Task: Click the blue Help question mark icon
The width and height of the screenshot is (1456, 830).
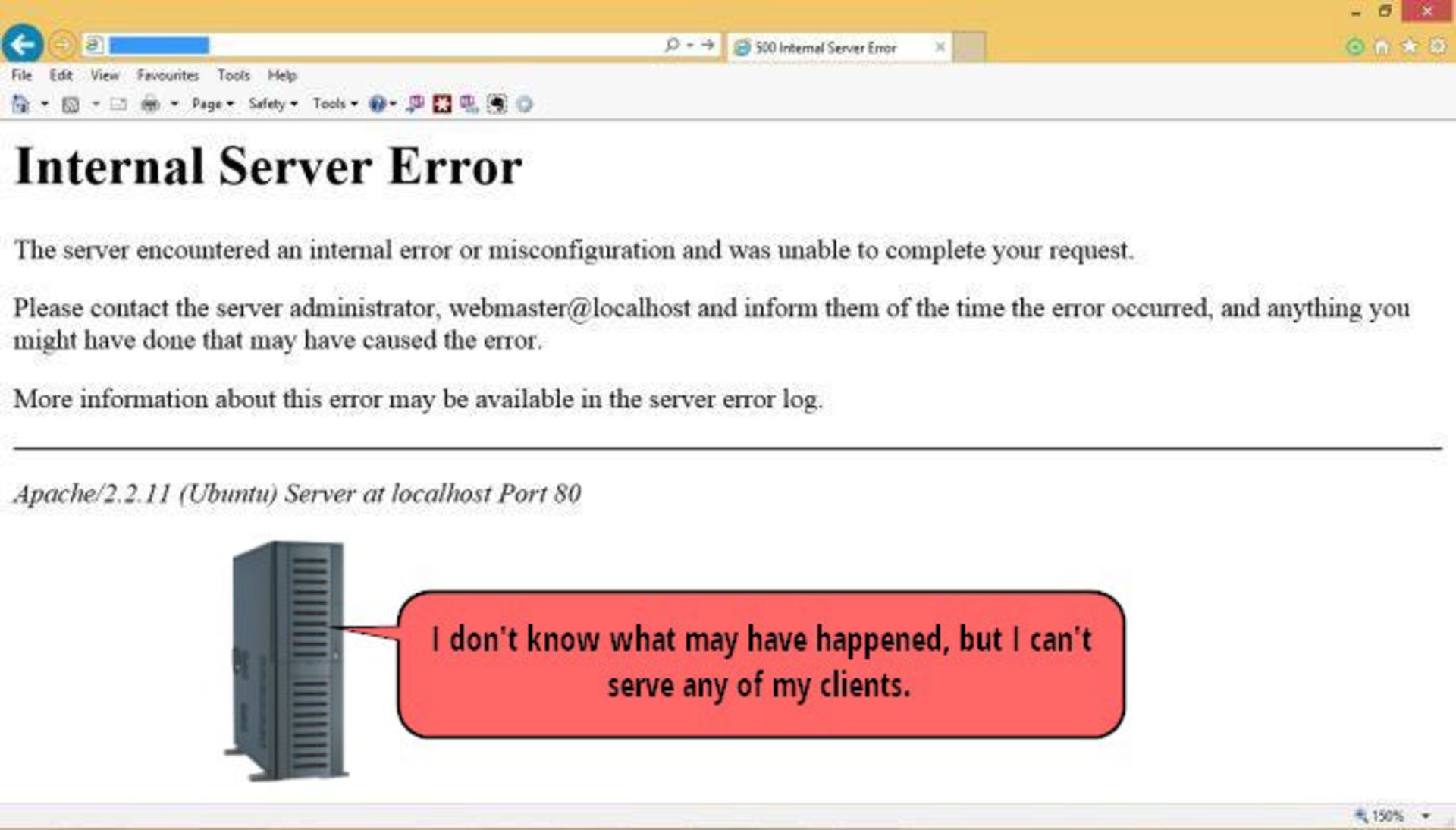Action: point(377,104)
